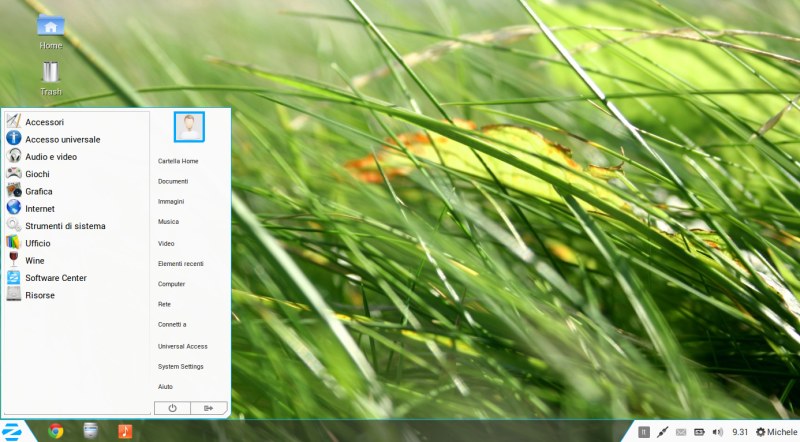Click the user avatar picture
The image size is (800, 442).
[x=189, y=127]
